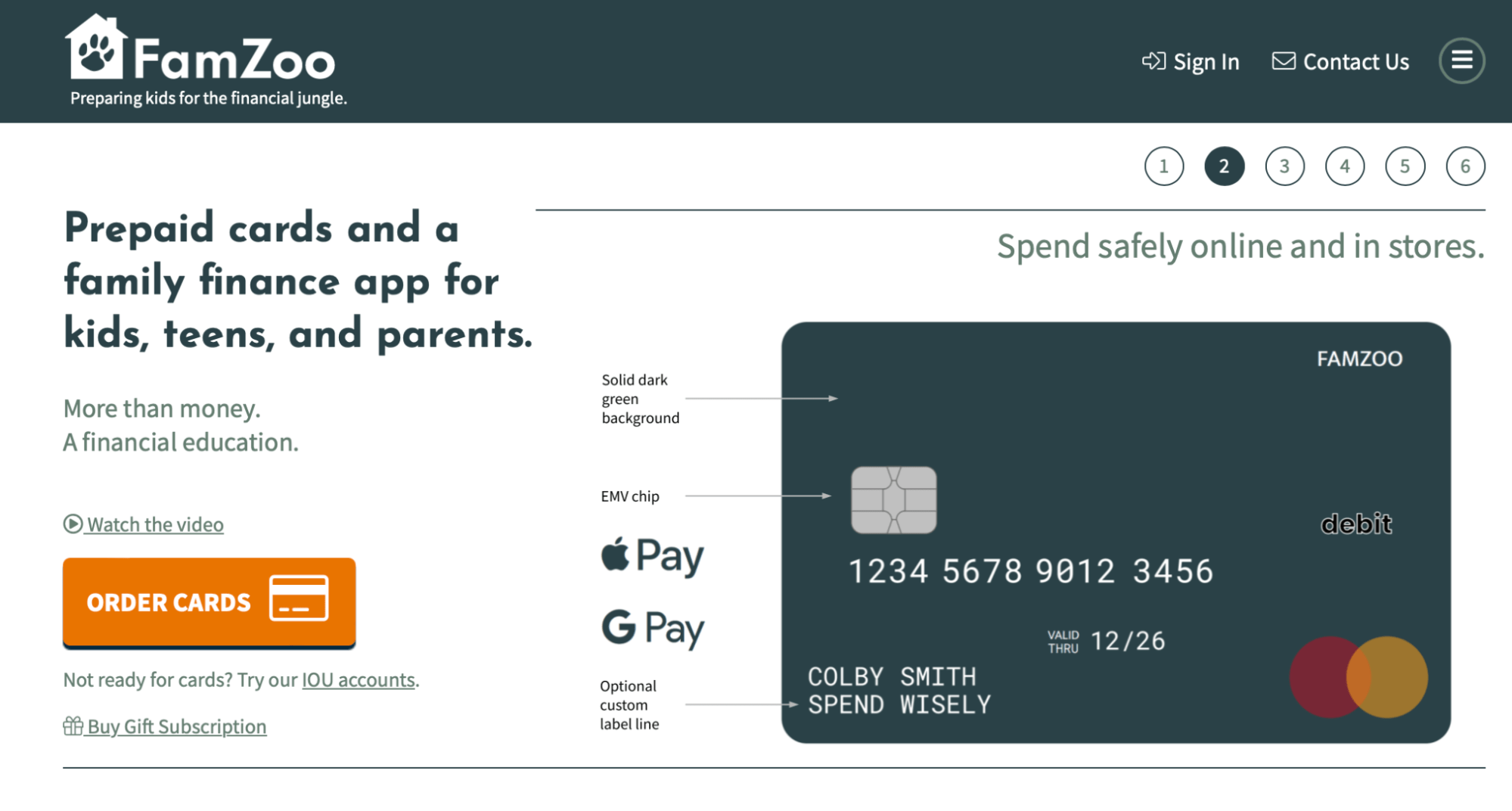The width and height of the screenshot is (1512, 811).
Task: Click the Google Pay logo
Action: 652,628
